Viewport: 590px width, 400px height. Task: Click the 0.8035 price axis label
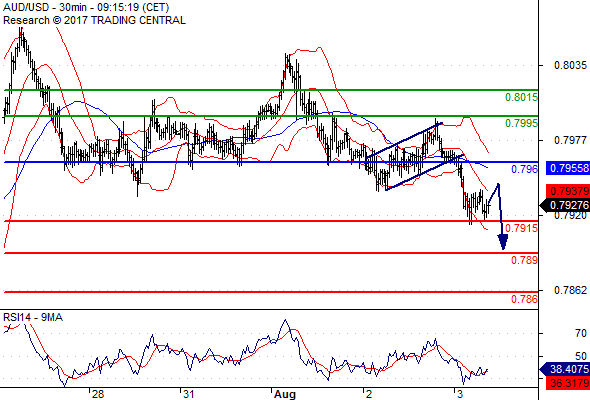click(x=570, y=65)
